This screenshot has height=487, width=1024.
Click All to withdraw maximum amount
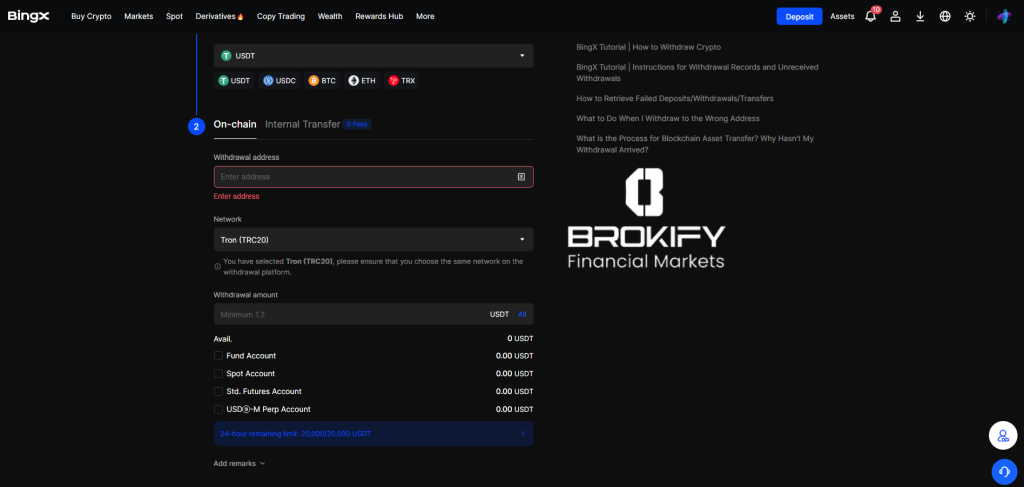(522, 314)
